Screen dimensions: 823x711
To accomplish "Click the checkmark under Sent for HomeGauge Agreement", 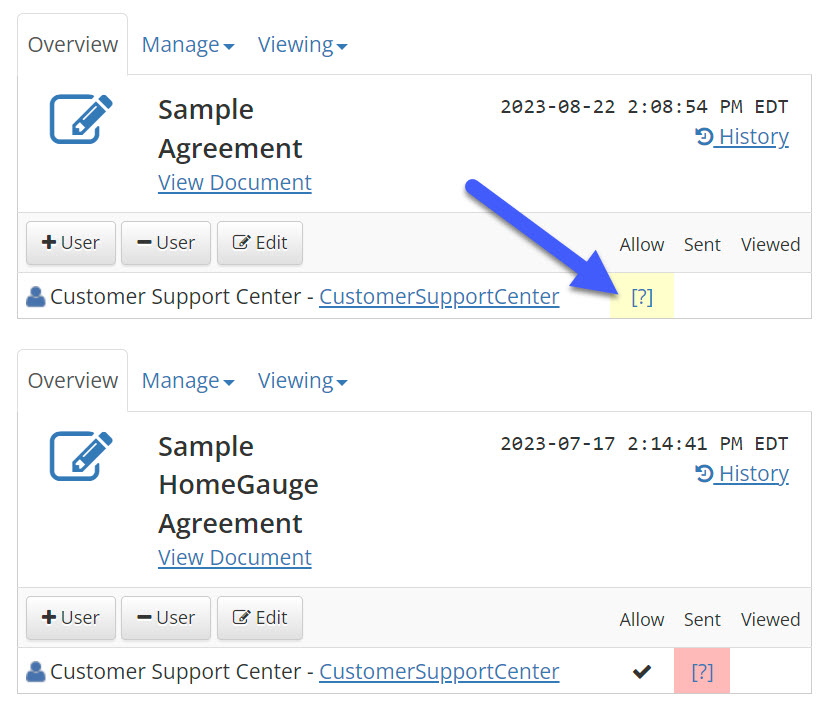I will [x=642, y=672].
